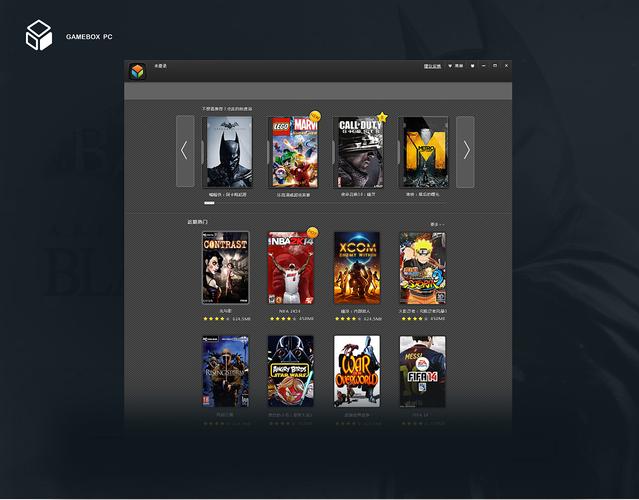Click the star rating under NBA 2K14
The height and width of the screenshot is (500, 639).
(x=283, y=319)
